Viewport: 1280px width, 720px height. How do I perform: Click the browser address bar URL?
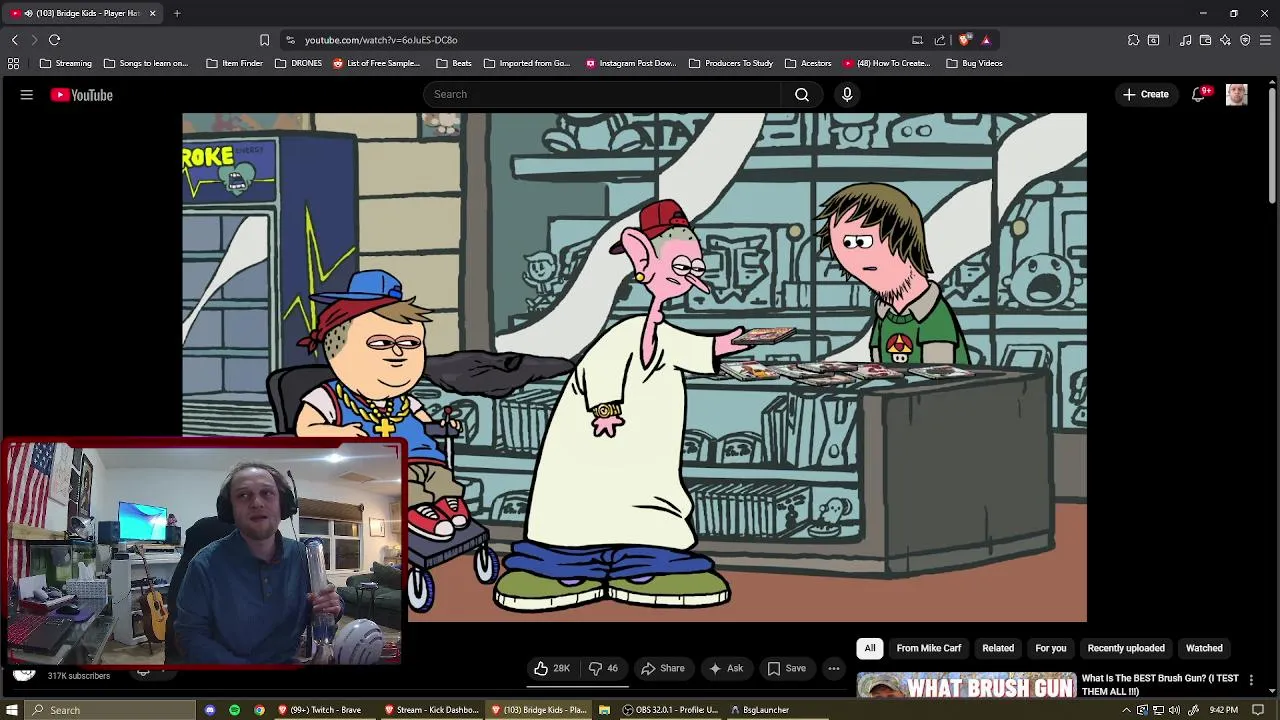tap(381, 40)
